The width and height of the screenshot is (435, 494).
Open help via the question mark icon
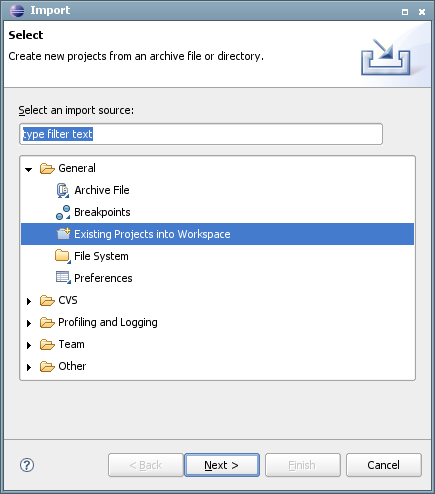[27, 465]
